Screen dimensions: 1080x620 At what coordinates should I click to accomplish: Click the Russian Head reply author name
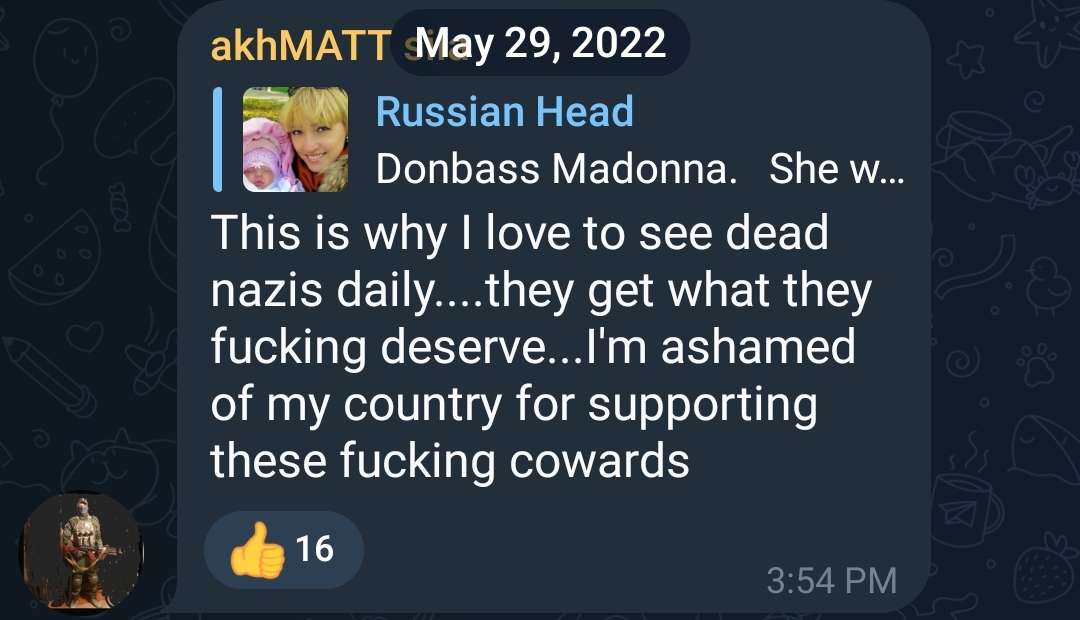click(504, 112)
